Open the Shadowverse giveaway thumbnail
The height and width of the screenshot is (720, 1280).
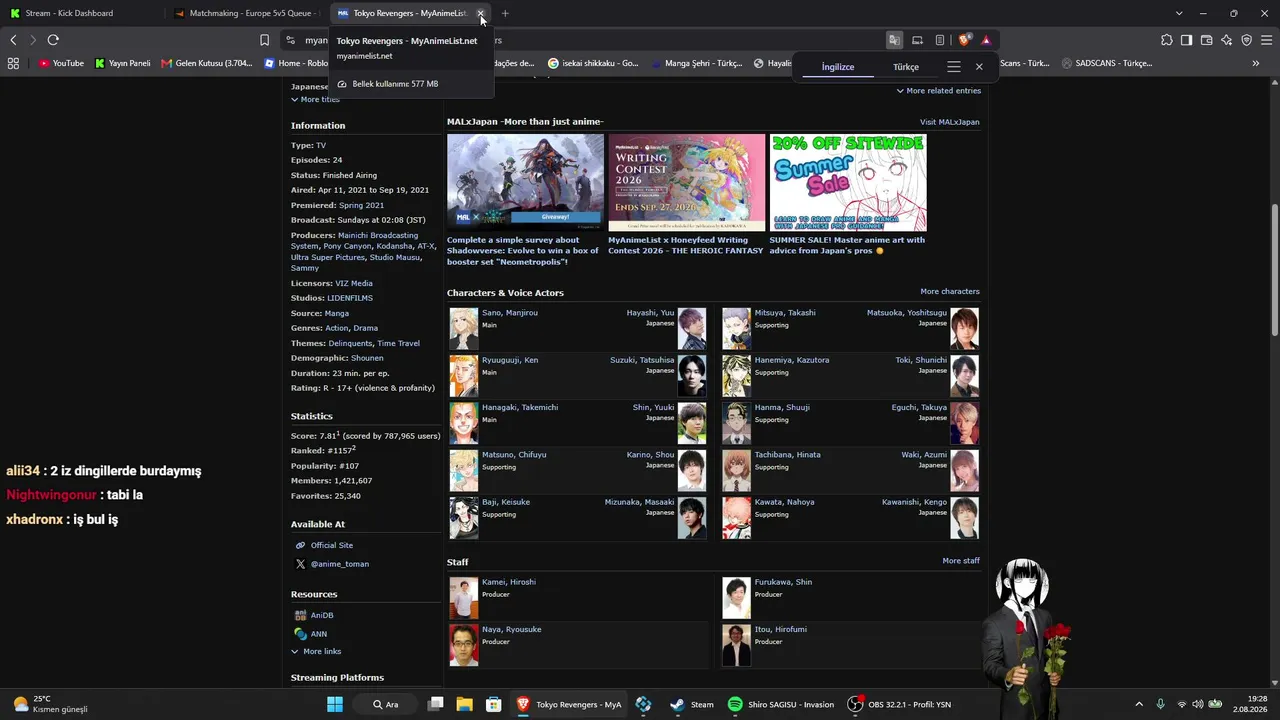525,183
